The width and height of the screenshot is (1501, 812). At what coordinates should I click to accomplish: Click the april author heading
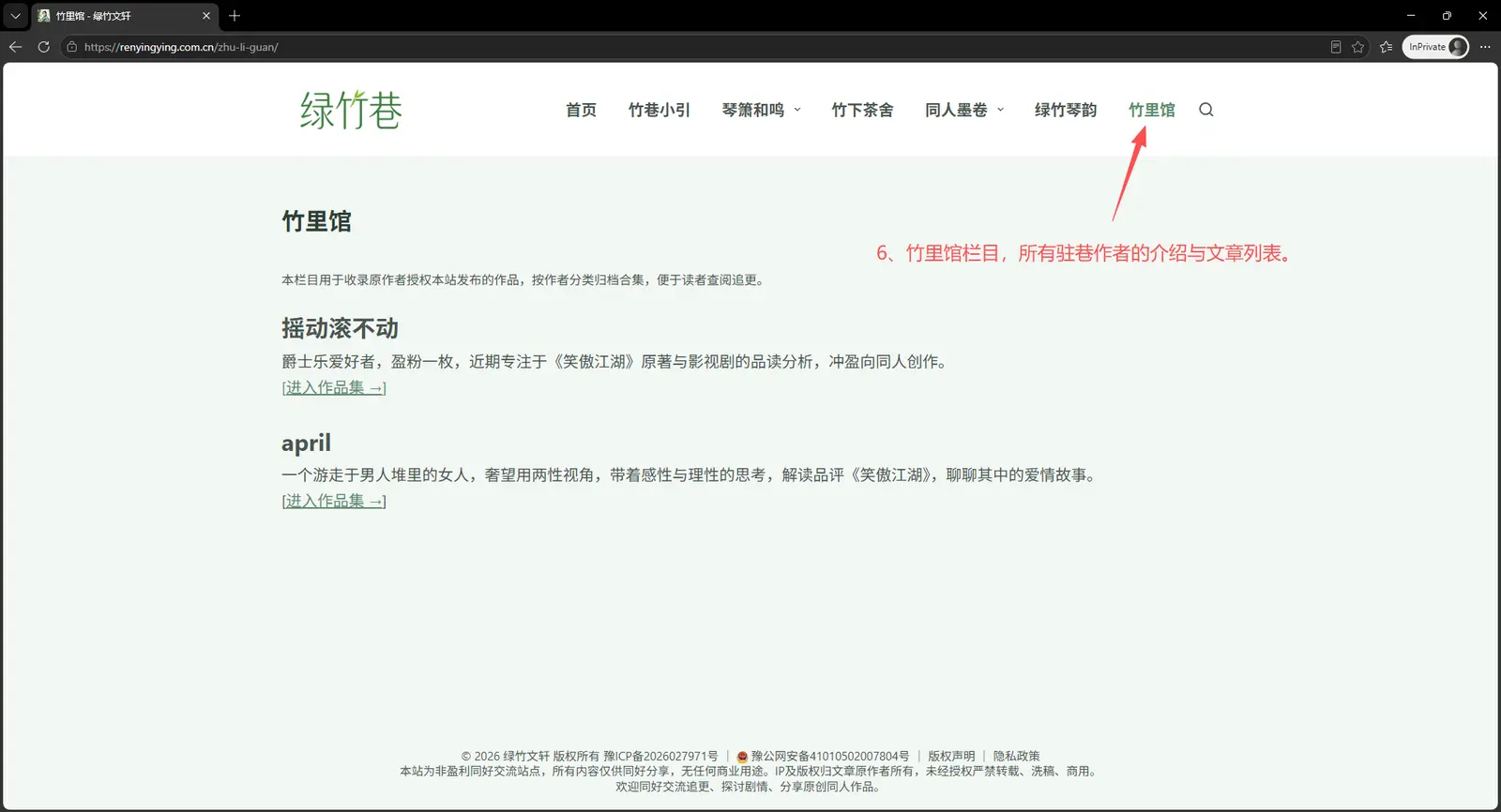(306, 443)
